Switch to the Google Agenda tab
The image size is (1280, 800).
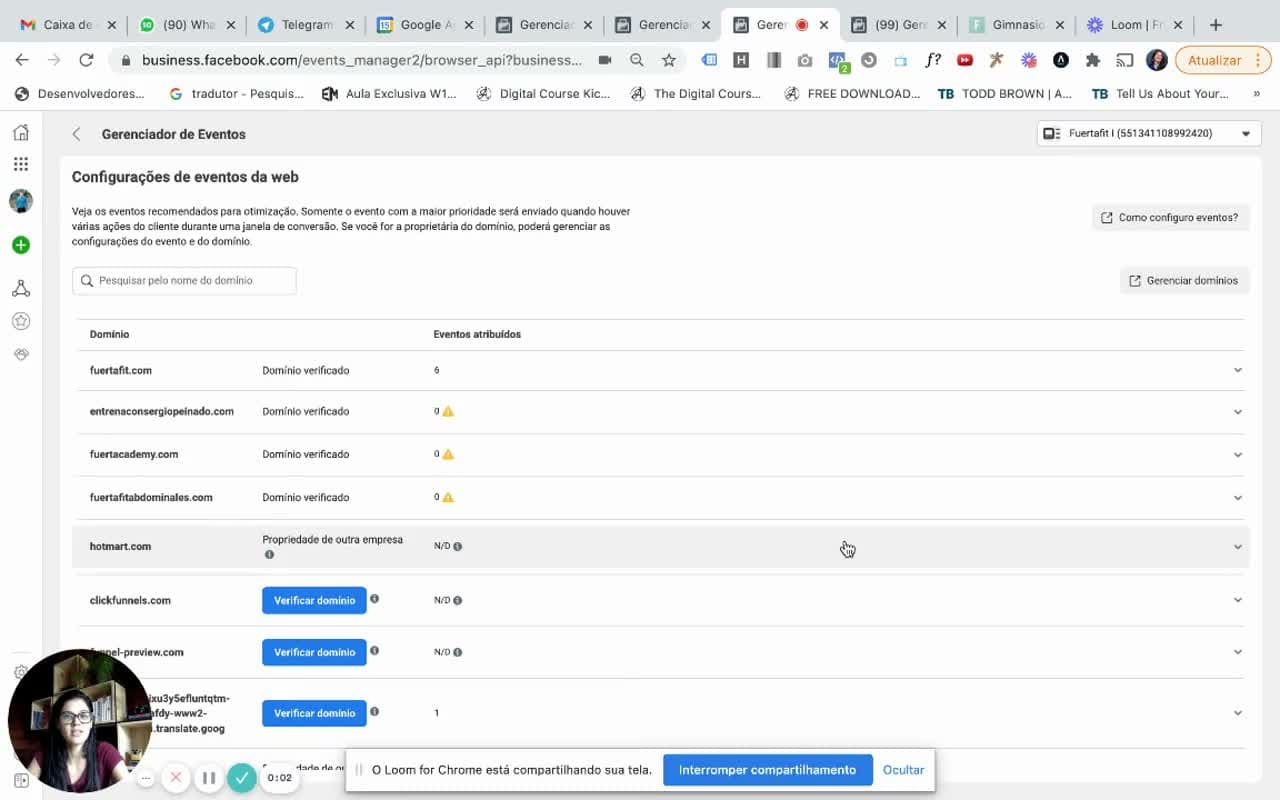[424, 25]
